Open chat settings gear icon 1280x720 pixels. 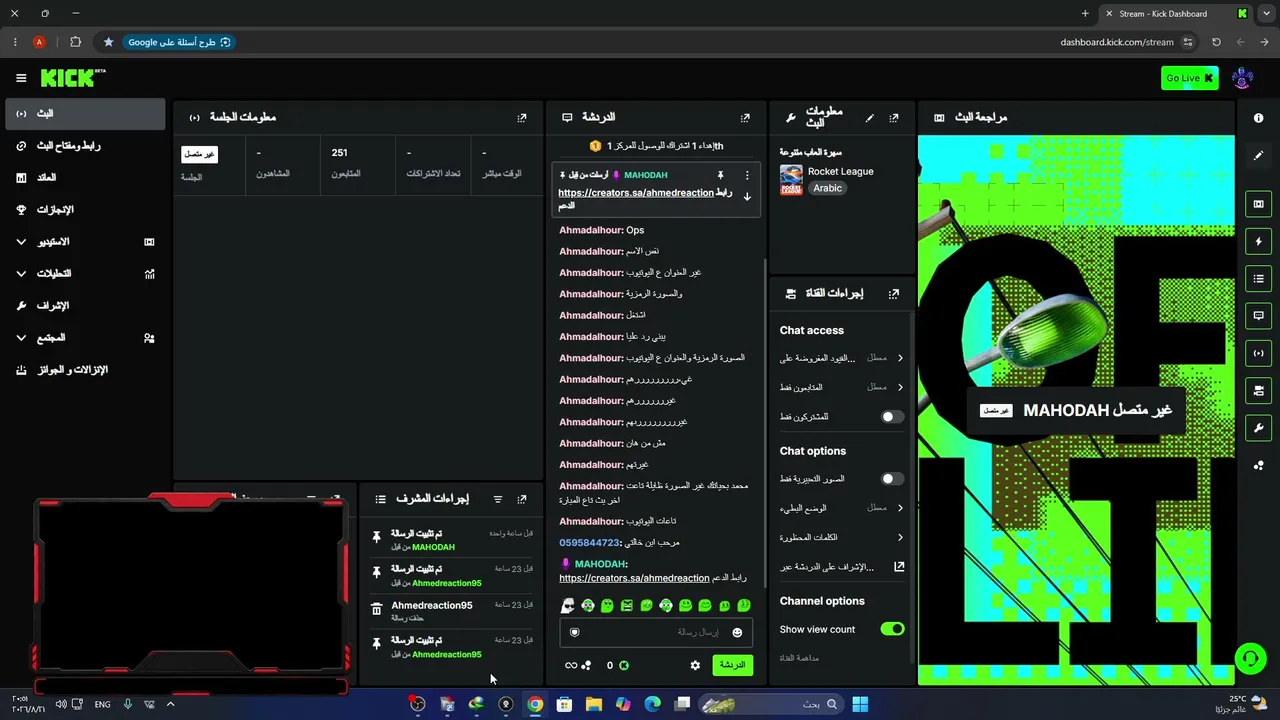point(695,665)
